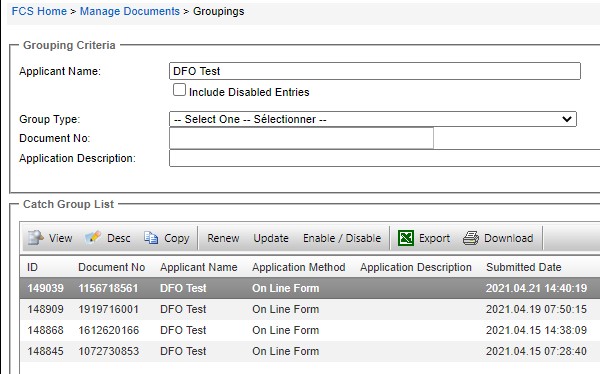Sort by Submitted Date column header

(x=523, y=267)
